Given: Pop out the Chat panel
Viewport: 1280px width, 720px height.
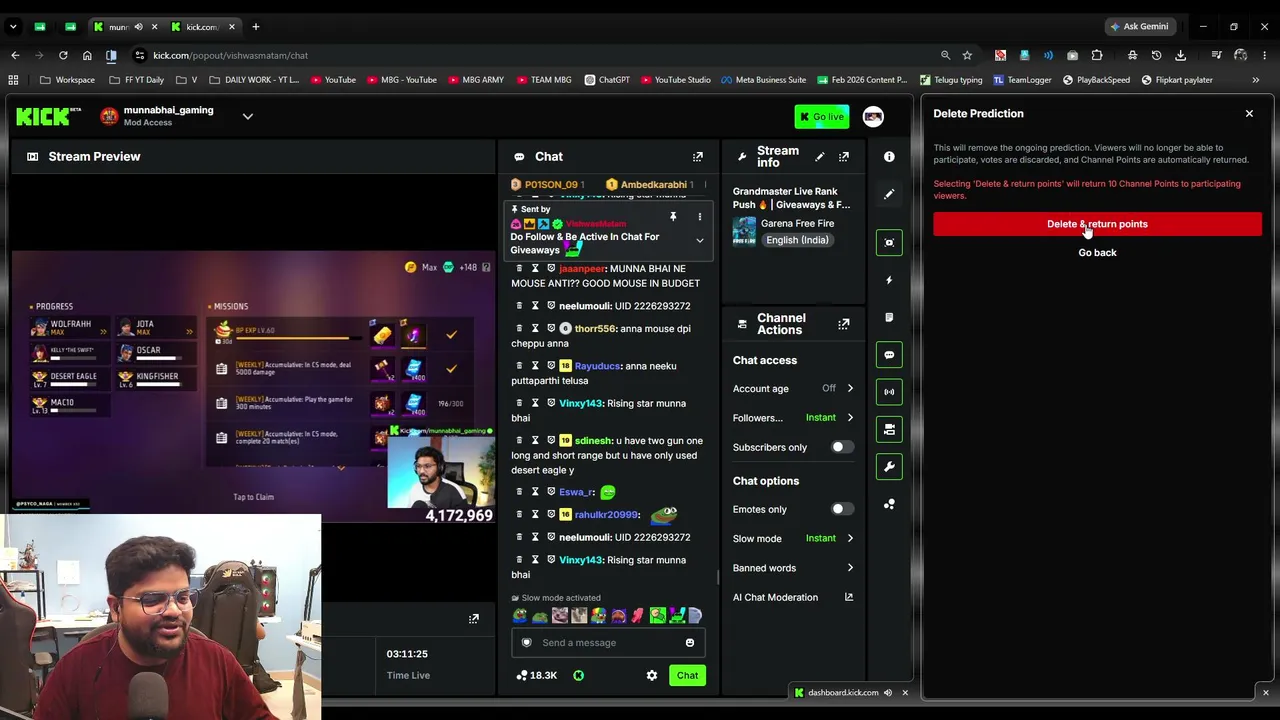Looking at the screenshot, I should tap(698, 157).
